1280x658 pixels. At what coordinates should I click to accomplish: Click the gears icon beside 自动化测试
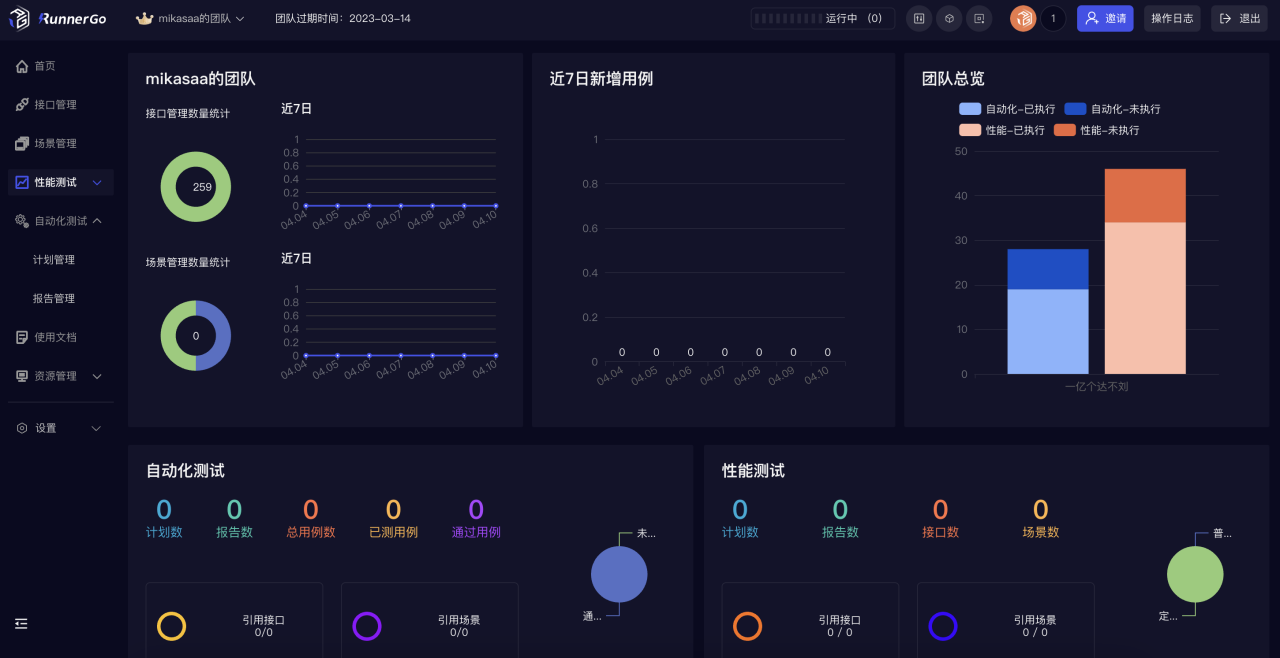[x=22, y=221]
